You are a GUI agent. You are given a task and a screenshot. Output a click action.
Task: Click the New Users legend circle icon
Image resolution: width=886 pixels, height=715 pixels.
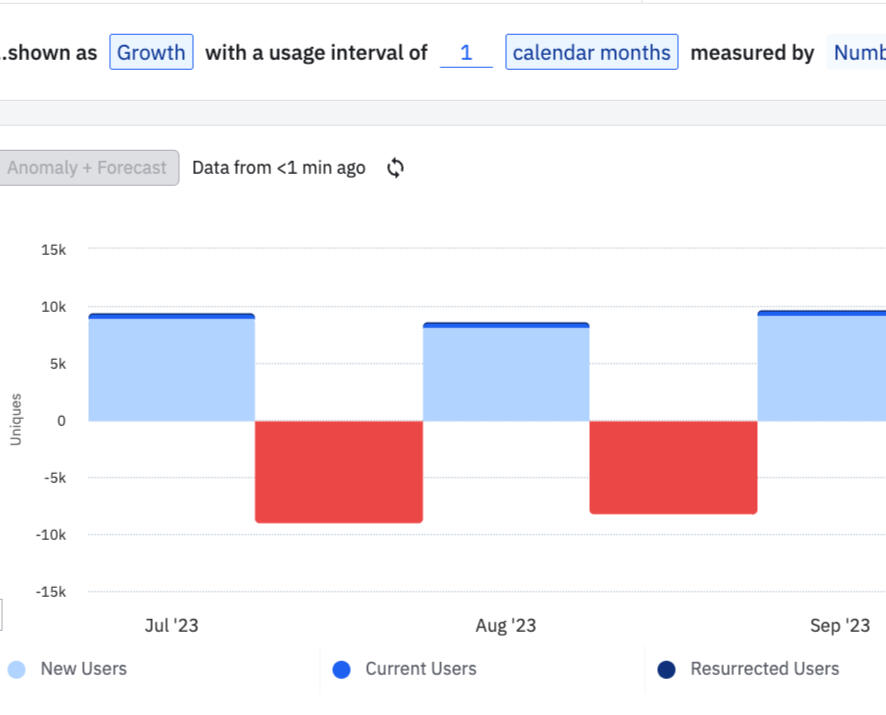point(16,669)
